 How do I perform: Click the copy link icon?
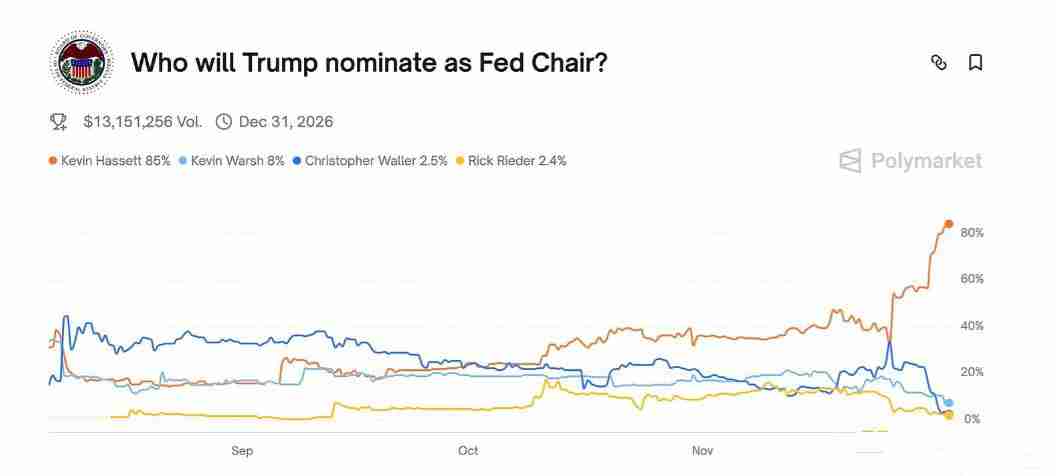click(x=938, y=63)
